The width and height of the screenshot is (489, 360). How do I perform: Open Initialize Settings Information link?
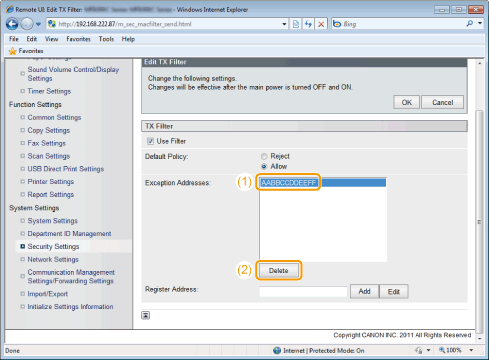pos(70,307)
